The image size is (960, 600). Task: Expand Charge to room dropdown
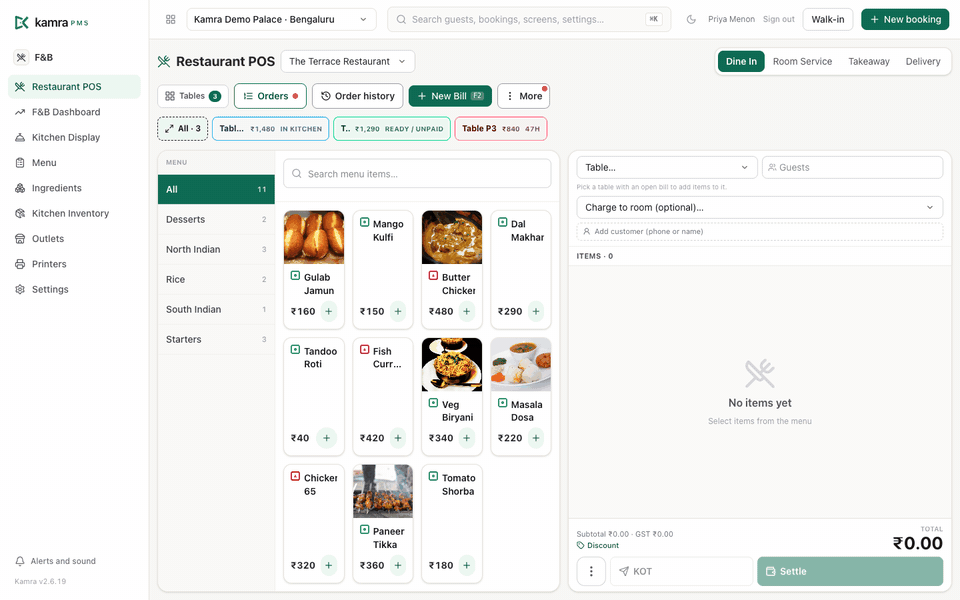coord(759,208)
